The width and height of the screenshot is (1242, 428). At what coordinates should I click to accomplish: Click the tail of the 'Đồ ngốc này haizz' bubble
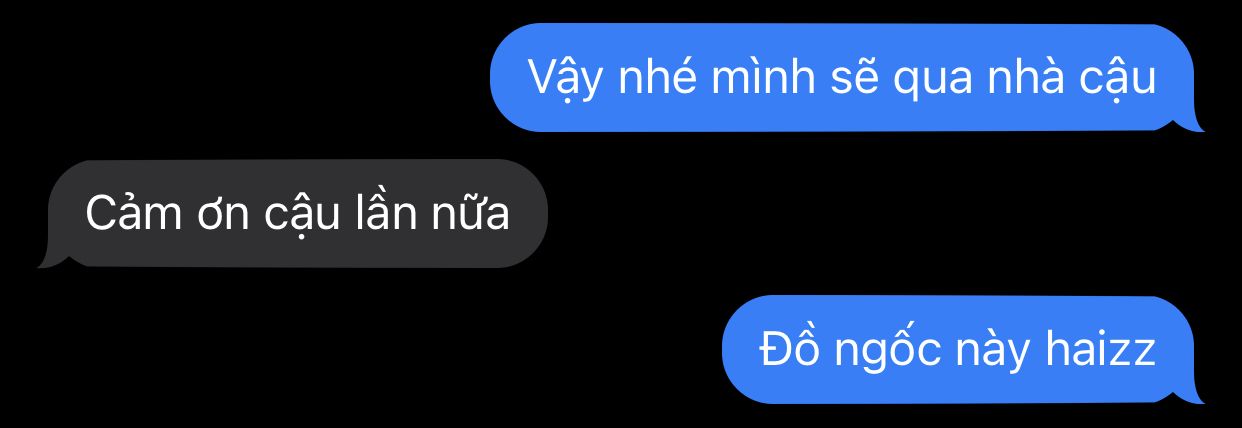point(1191,394)
